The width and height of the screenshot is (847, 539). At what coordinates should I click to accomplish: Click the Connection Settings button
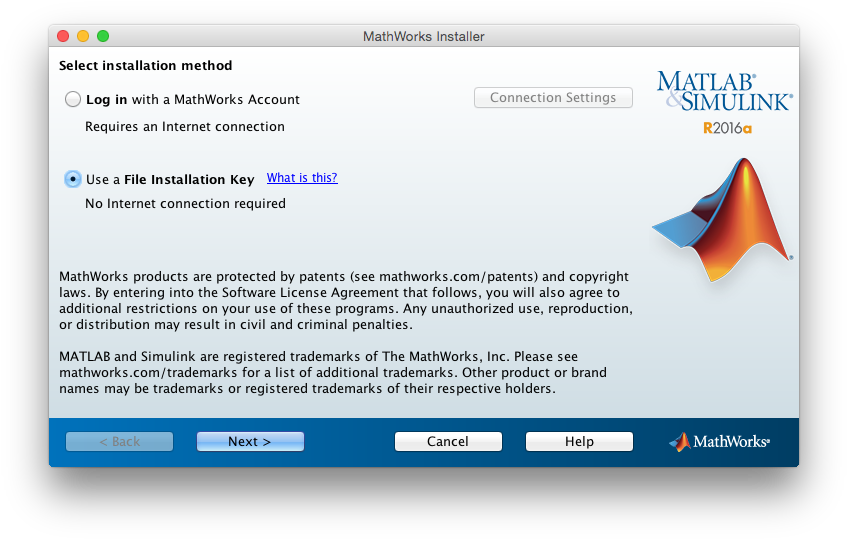(x=553, y=98)
